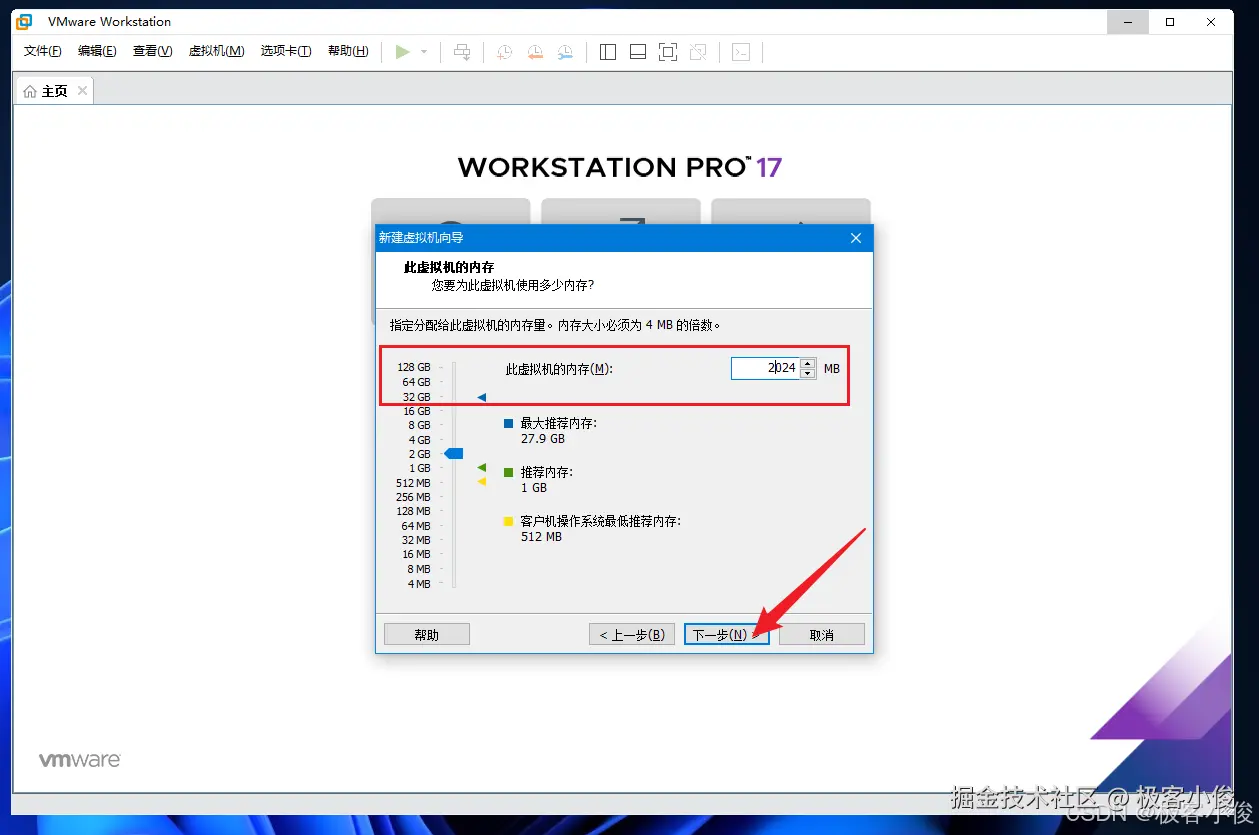Close the 主页 tab with its X
The width and height of the screenshot is (1259, 835).
(x=83, y=91)
